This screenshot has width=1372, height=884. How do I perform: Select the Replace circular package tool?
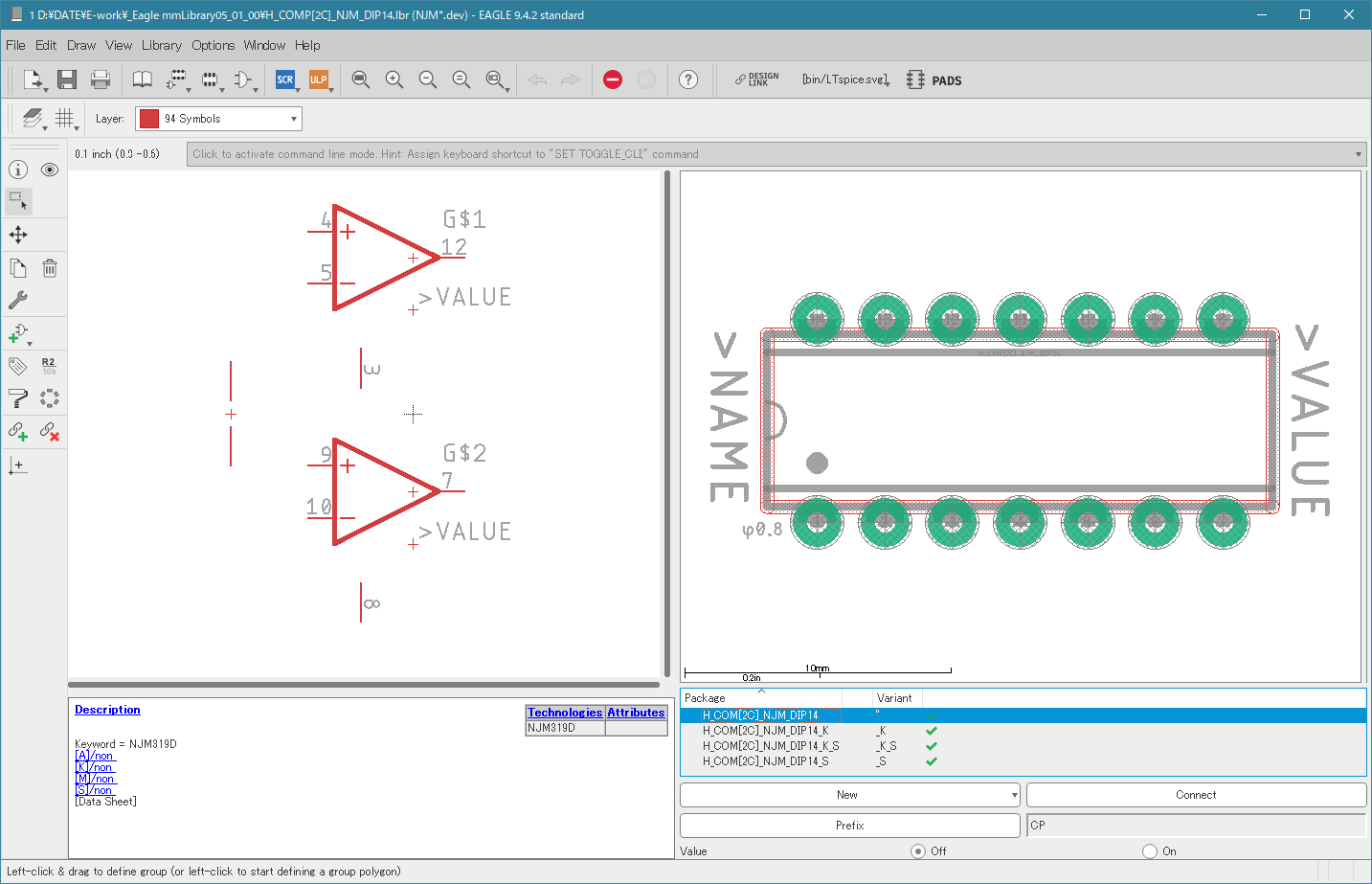coord(50,398)
